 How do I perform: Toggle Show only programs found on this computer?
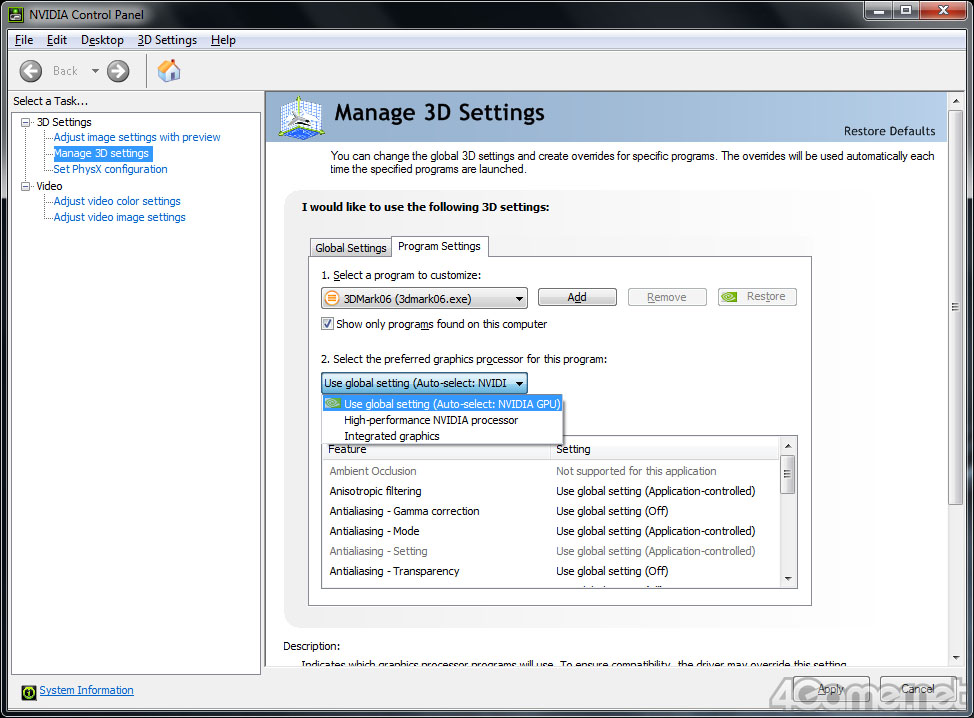point(327,324)
